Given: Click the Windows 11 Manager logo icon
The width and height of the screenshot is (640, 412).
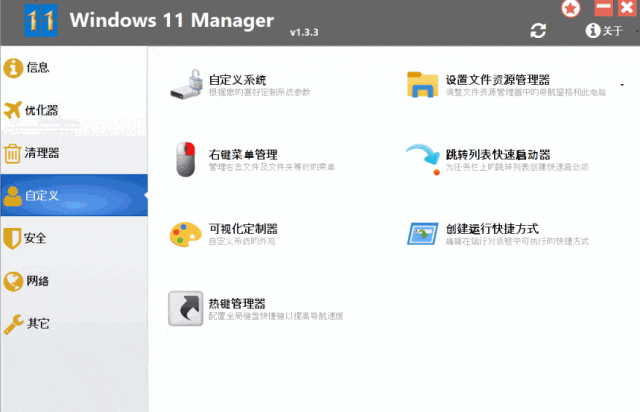Looking at the screenshot, I should [40, 20].
